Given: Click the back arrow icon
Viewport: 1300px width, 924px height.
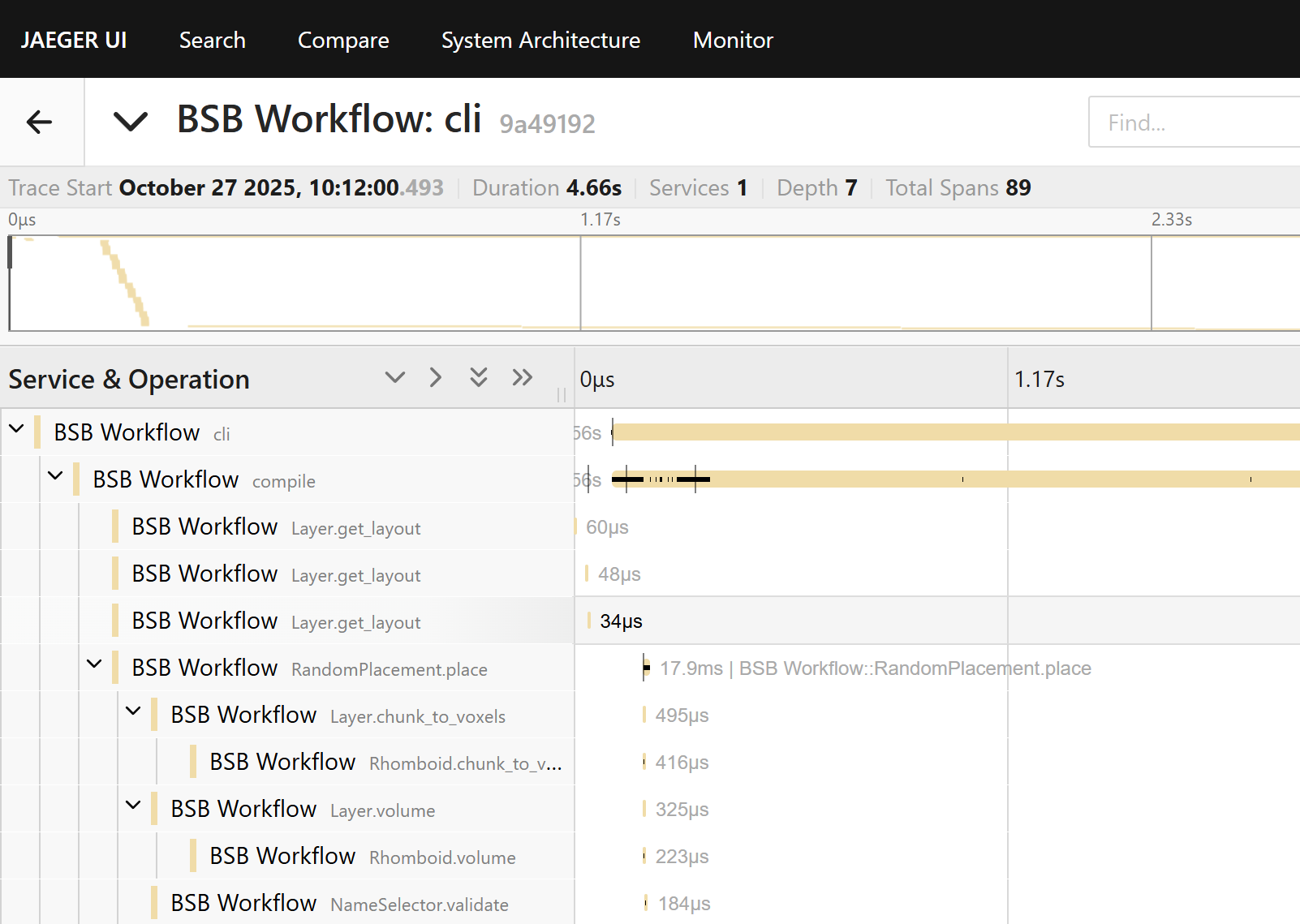Looking at the screenshot, I should click(39, 122).
